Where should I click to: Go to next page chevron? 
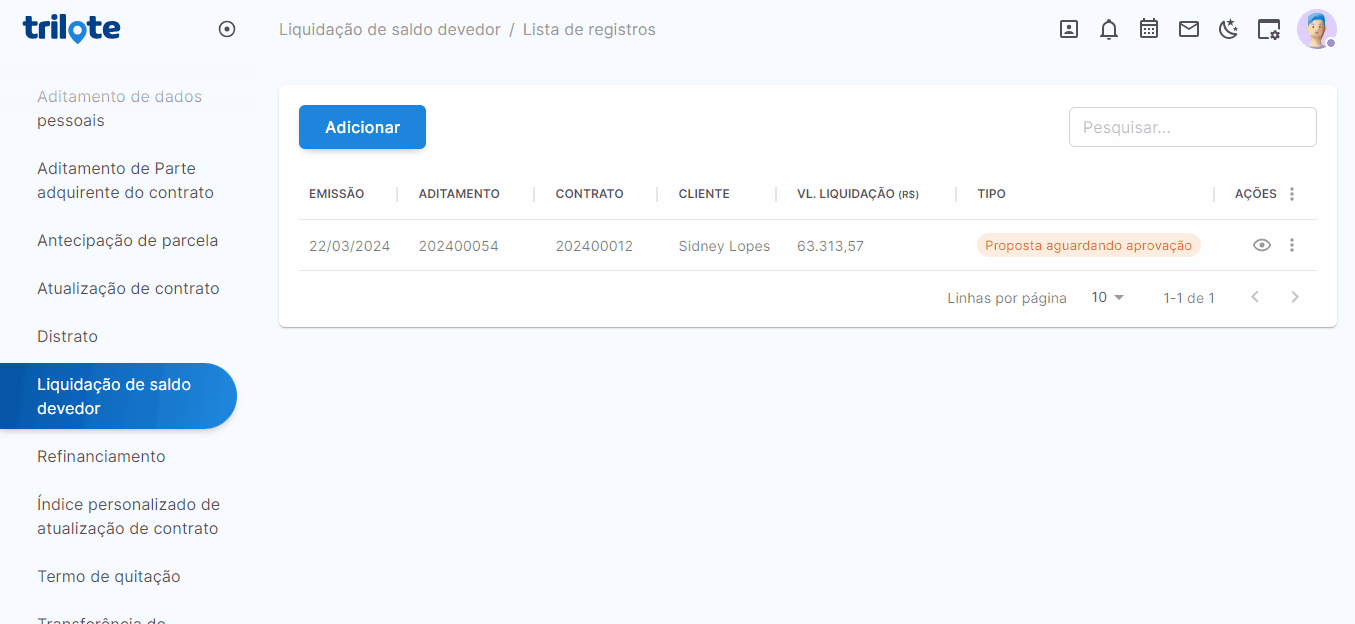(1295, 297)
